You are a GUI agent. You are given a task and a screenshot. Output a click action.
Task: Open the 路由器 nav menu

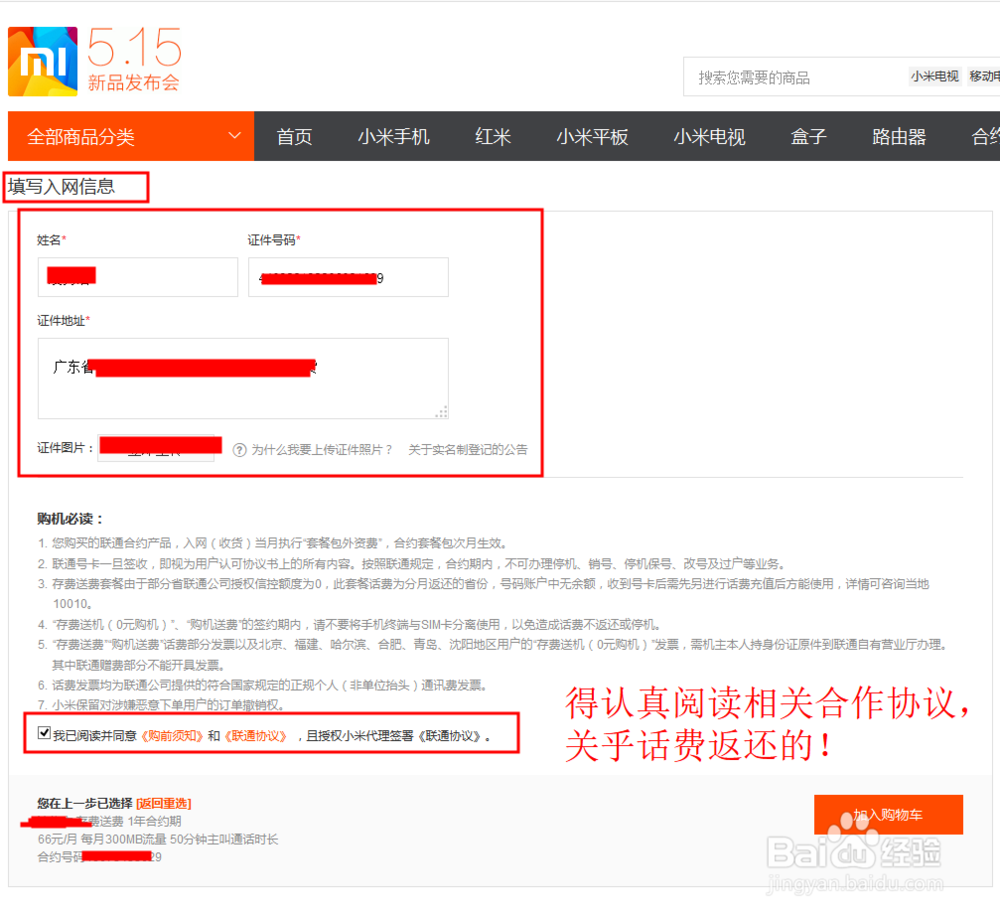pos(899,137)
